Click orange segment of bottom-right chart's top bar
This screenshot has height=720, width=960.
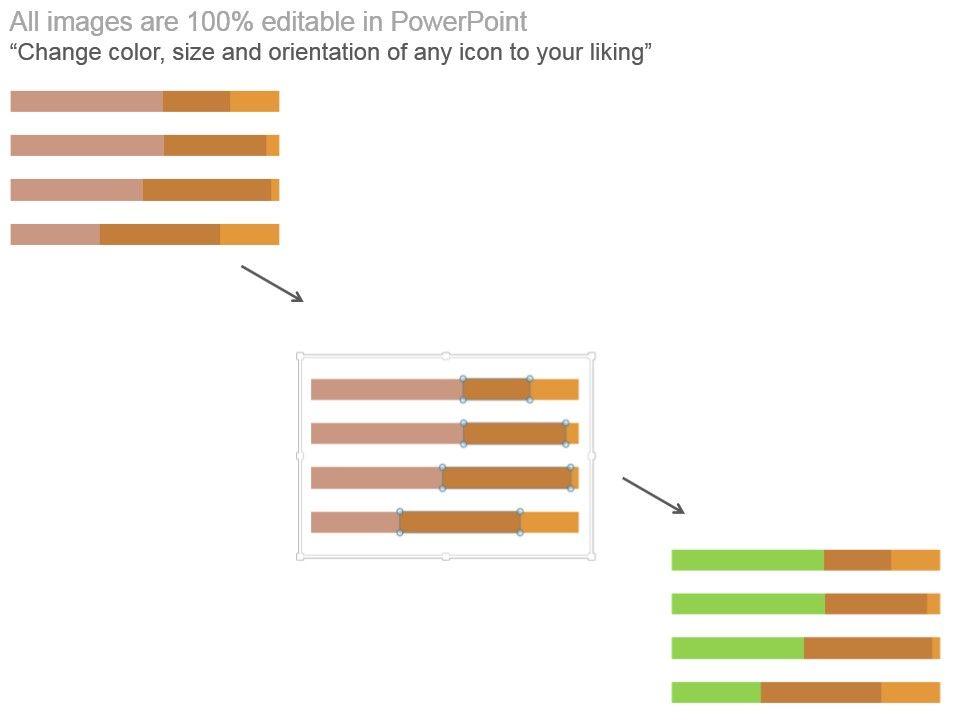coord(915,560)
